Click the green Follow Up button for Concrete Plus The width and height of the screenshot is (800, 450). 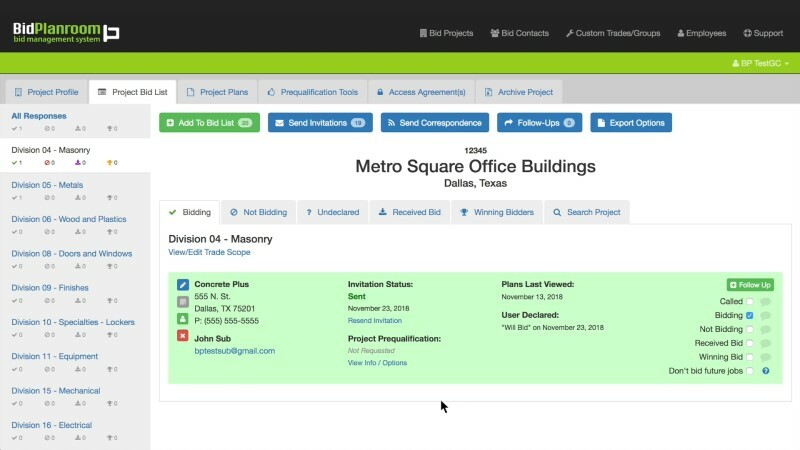750,285
